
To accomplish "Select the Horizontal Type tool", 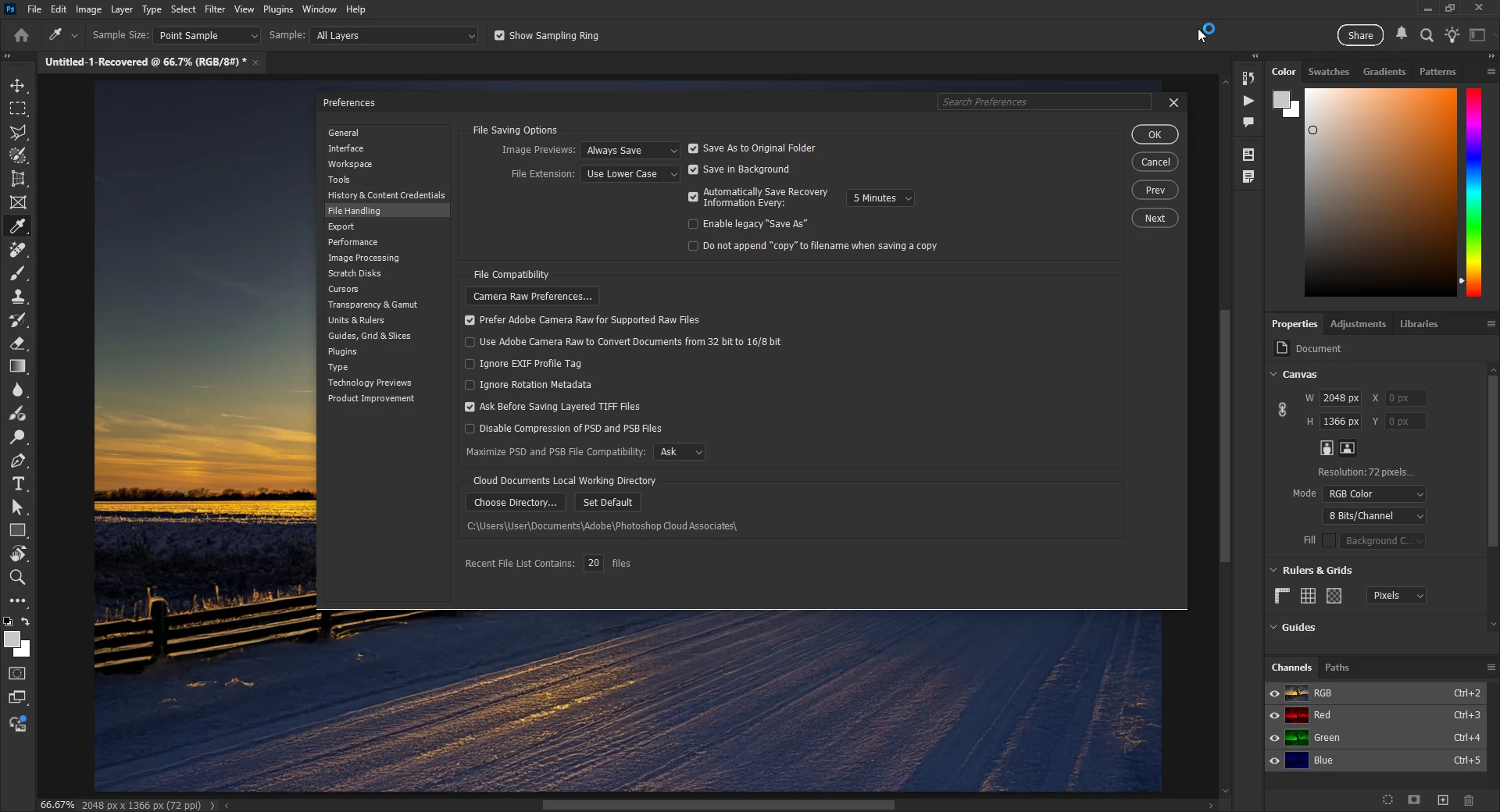I will (17, 484).
